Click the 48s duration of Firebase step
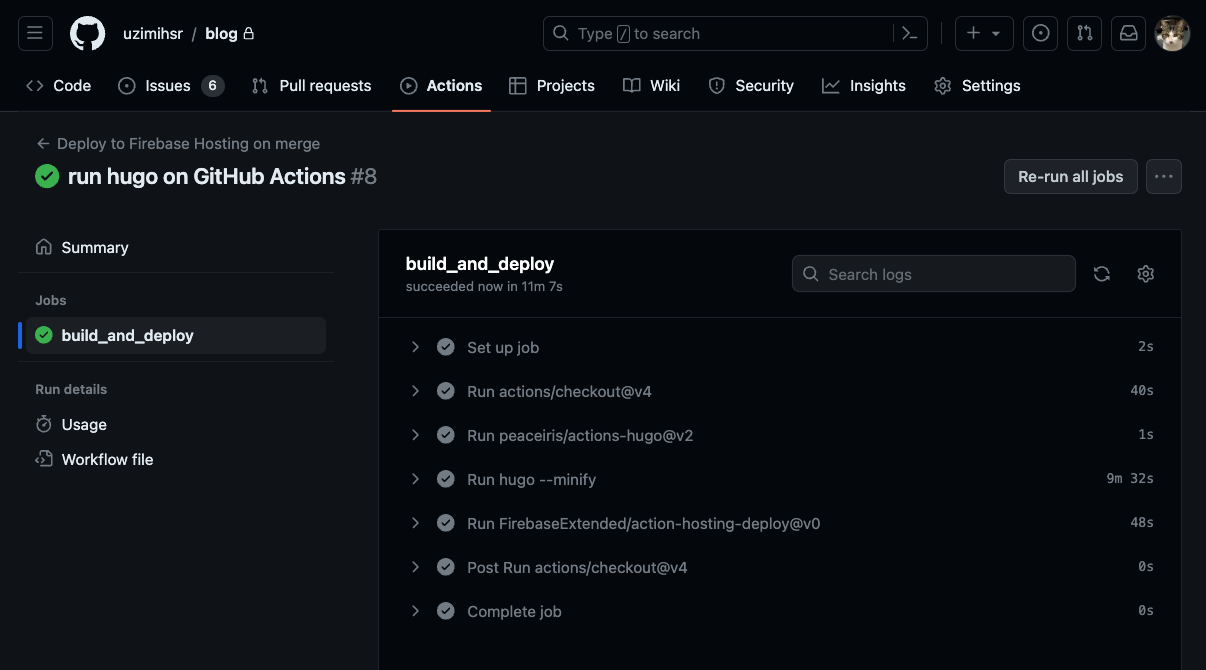This screenshot has width=1206, height=670. (x=1142, y=523)
